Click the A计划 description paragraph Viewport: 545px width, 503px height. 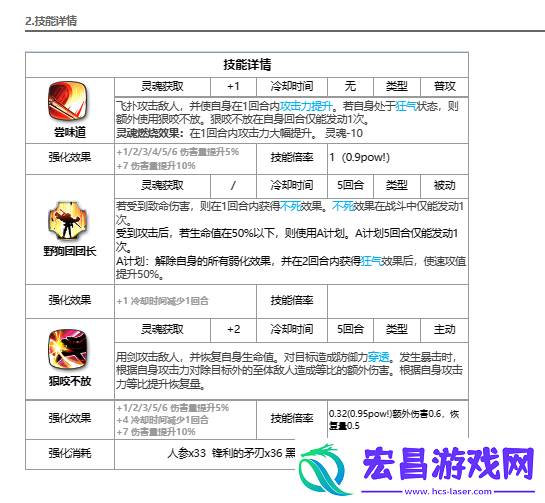click(x=291, y=268)
